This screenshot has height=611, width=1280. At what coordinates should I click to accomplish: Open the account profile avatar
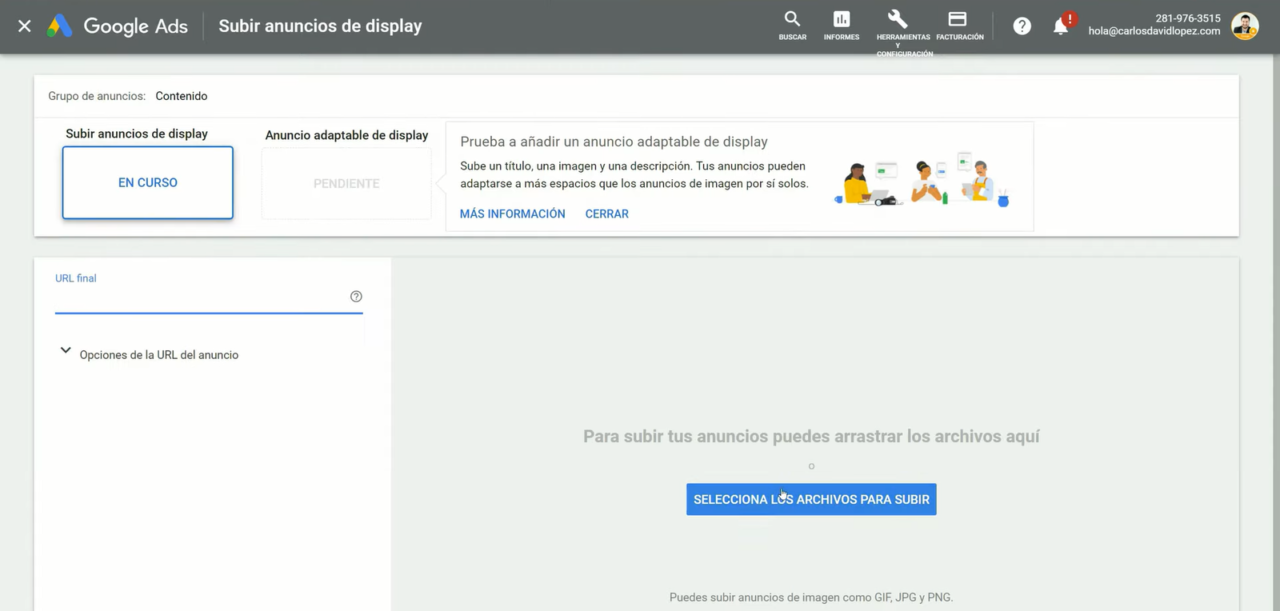point(1244,26)
